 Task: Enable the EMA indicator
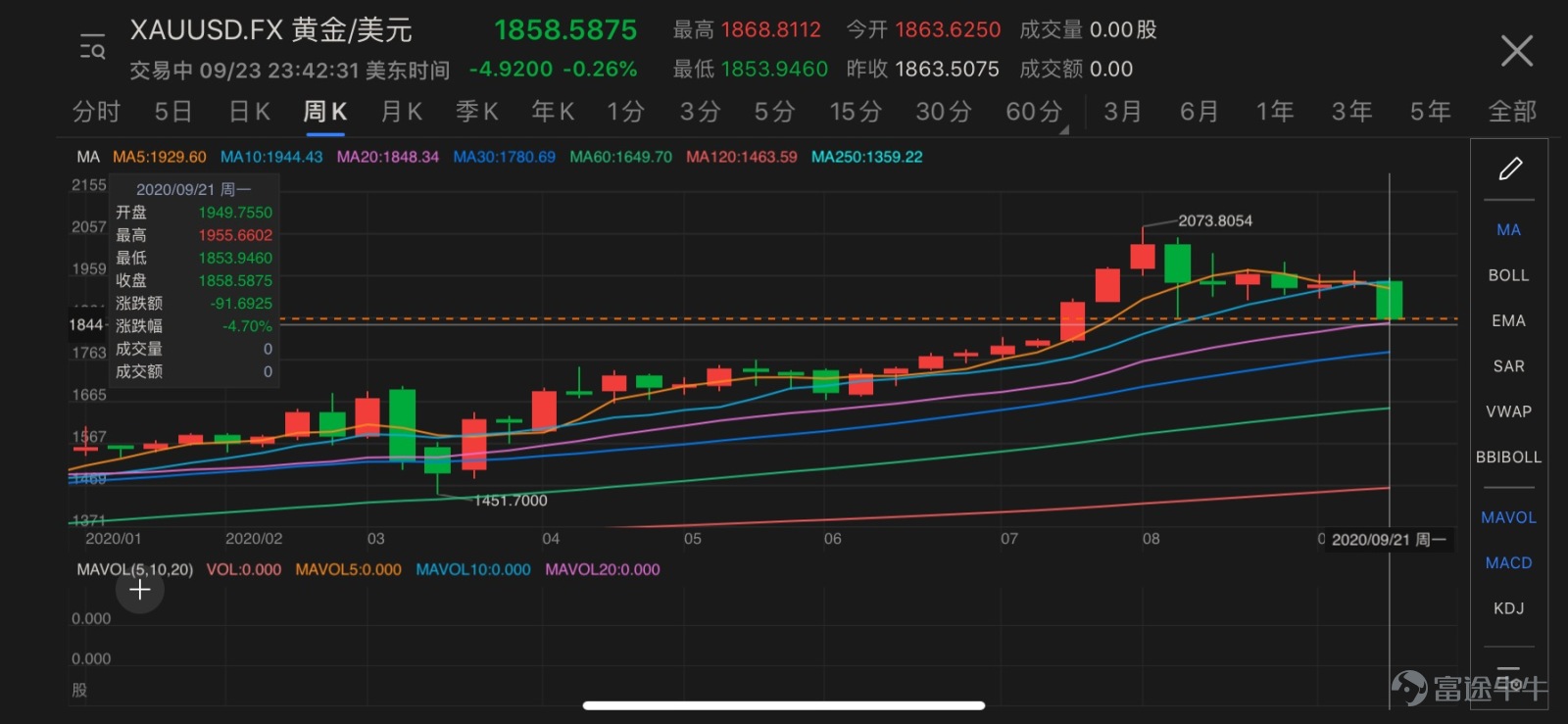point(1509,320)
